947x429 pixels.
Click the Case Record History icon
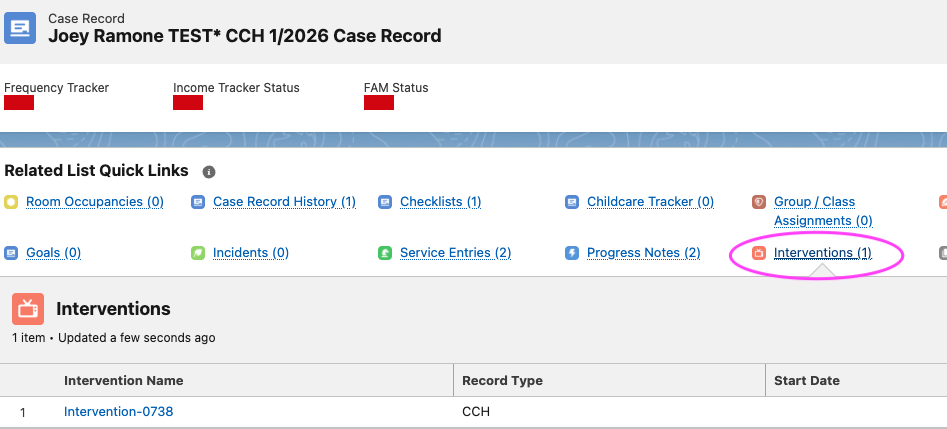click(x=198, y=202)
